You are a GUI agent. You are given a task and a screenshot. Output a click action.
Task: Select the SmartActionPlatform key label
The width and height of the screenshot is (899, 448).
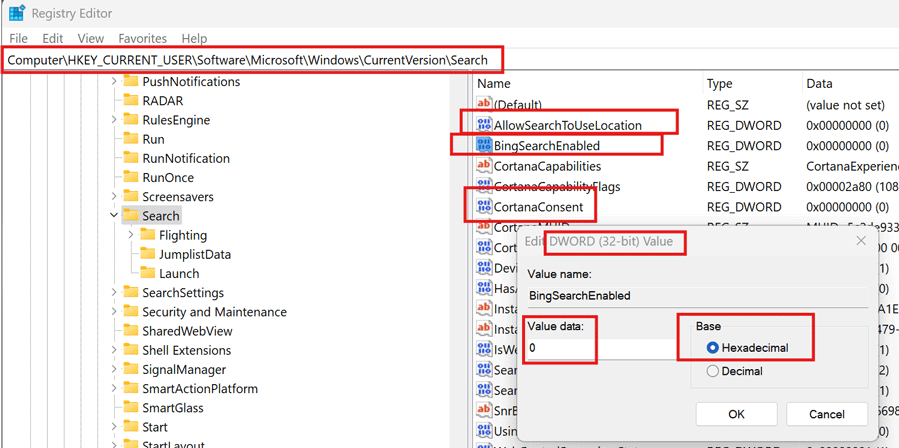click(x=200, y=388)
